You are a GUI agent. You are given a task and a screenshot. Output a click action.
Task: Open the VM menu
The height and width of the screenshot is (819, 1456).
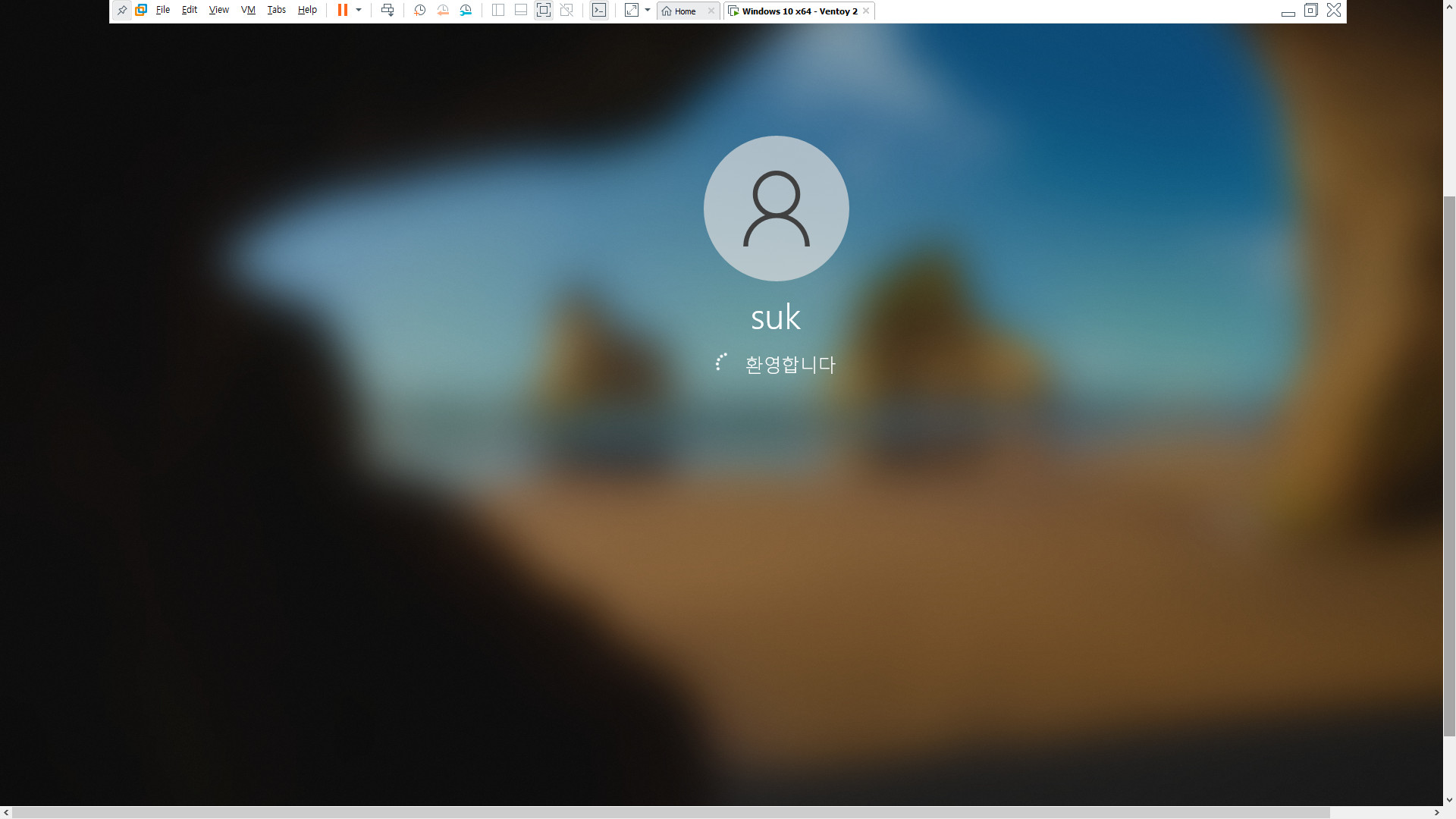[x=248, y=11]
